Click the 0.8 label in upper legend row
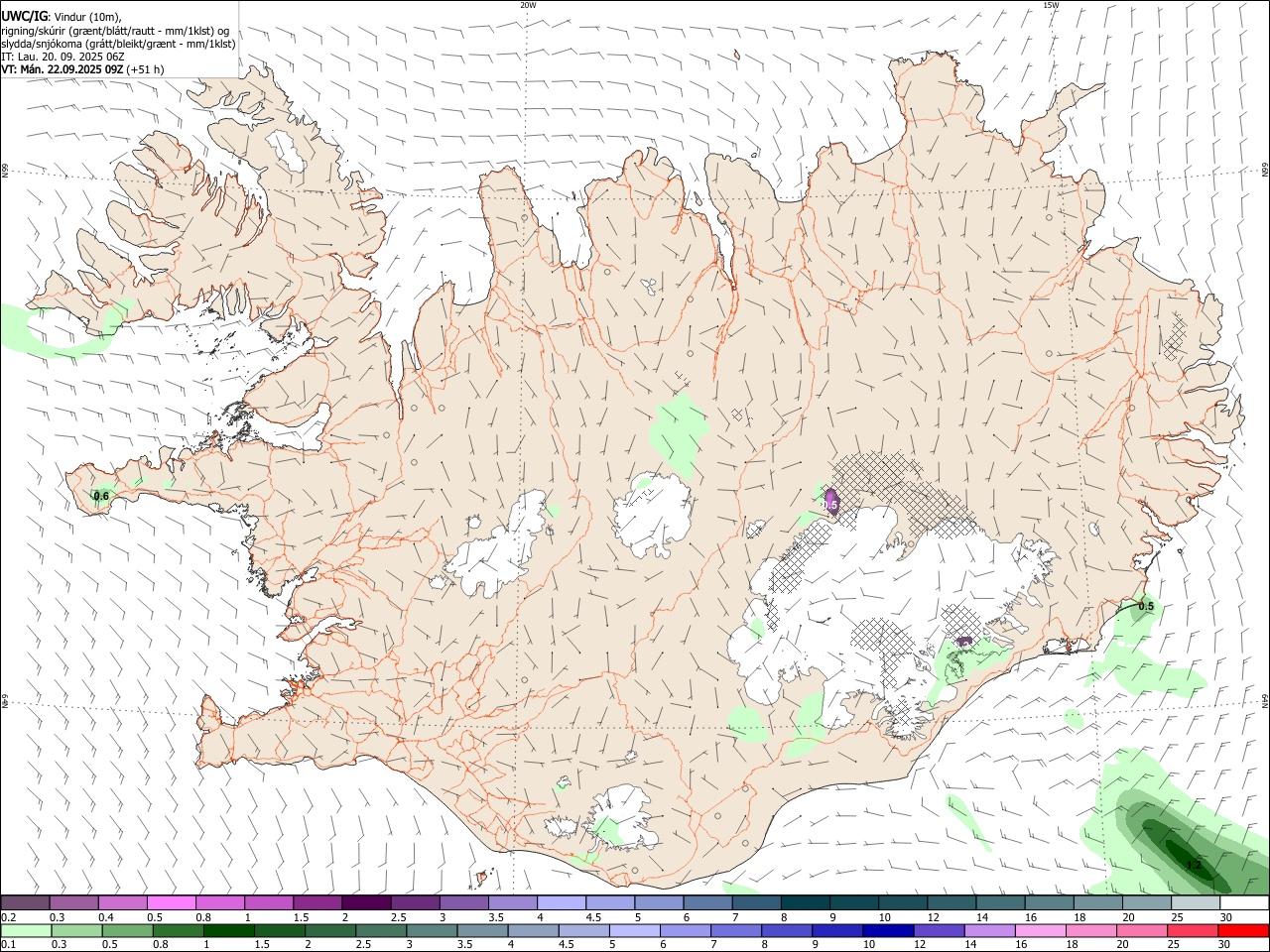 (x=203, y=917)
